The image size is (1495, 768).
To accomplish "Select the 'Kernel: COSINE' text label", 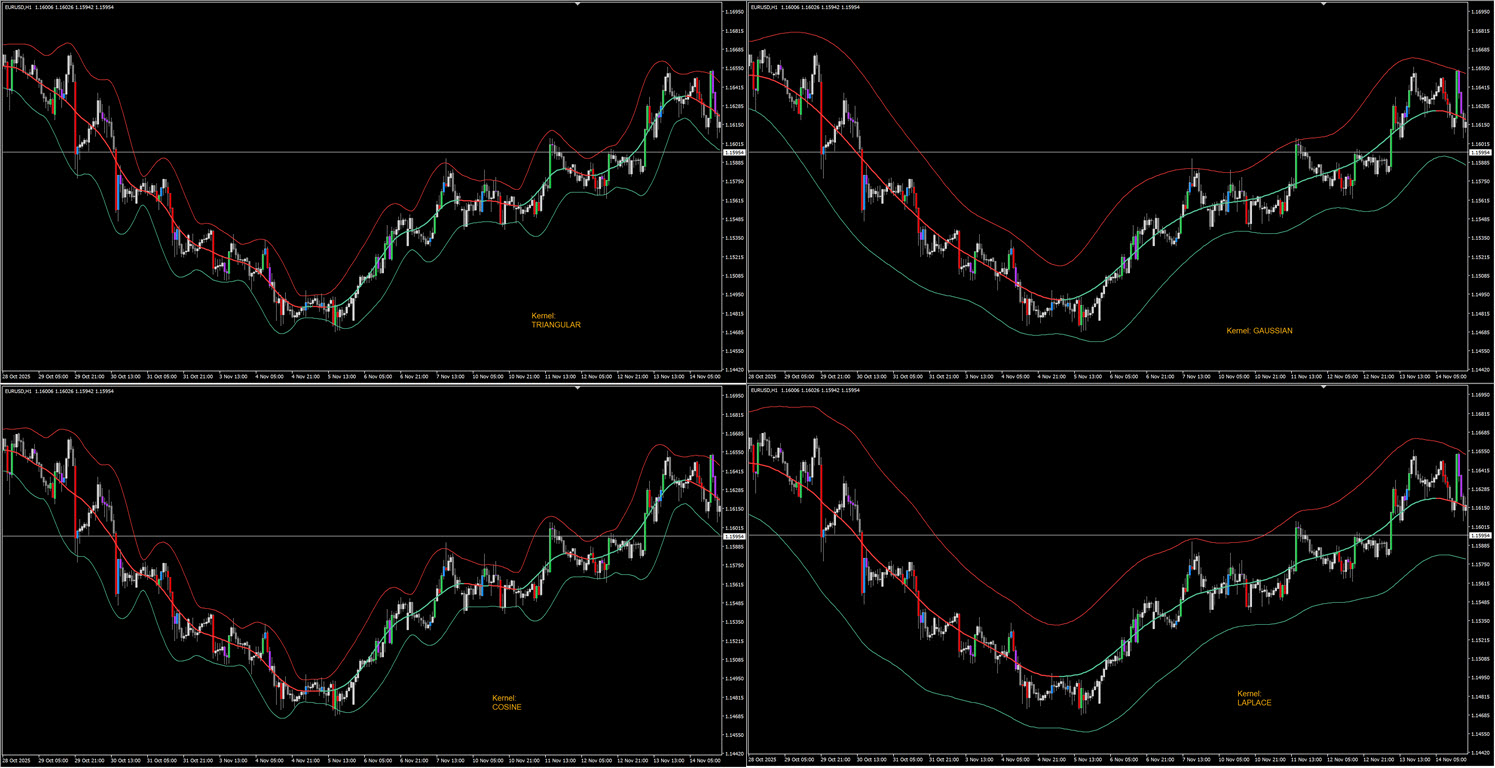I will pyautogui.click(x=507, y=702).
